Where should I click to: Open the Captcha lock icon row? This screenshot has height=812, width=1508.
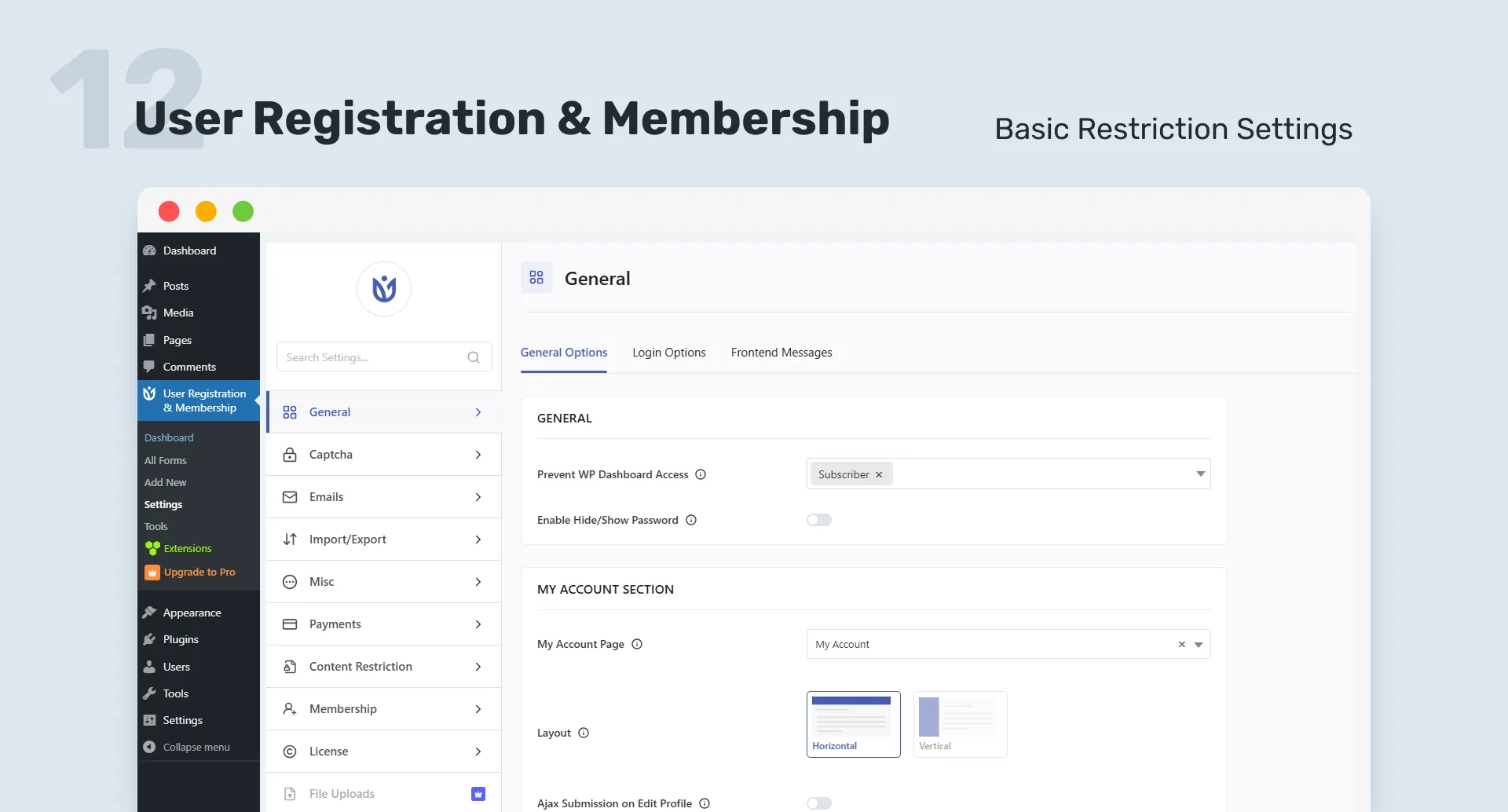[384, 455]
